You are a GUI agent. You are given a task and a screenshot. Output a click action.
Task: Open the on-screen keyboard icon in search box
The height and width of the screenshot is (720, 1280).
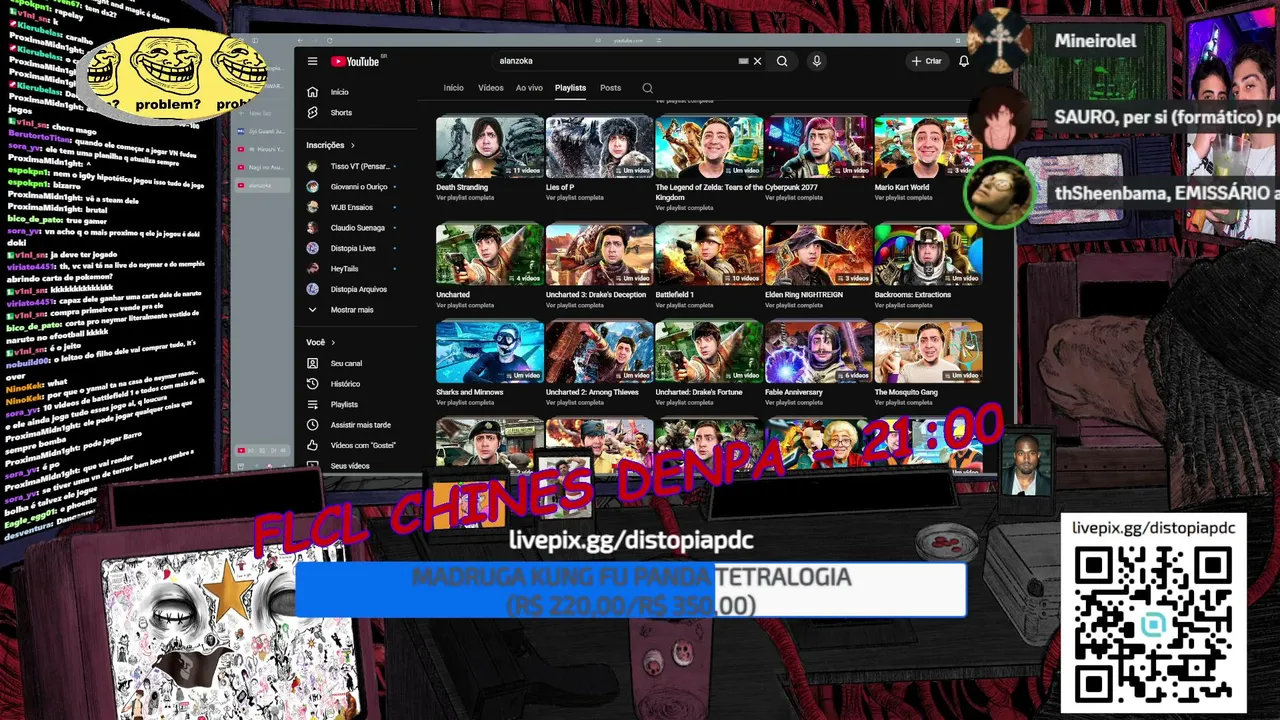click(743, 61)
